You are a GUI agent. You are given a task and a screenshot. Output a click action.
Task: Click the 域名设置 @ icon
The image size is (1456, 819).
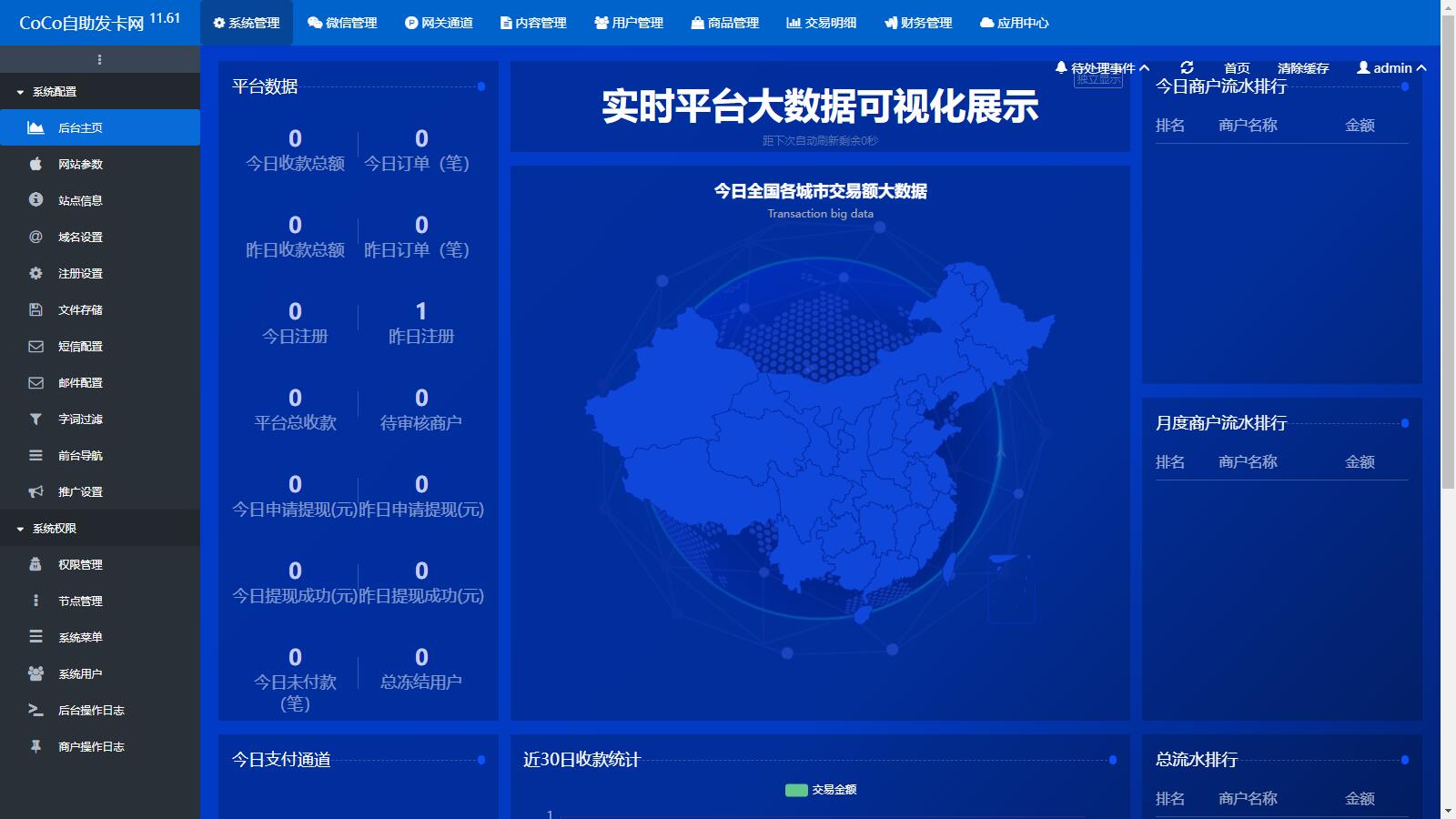pos(35,237)
